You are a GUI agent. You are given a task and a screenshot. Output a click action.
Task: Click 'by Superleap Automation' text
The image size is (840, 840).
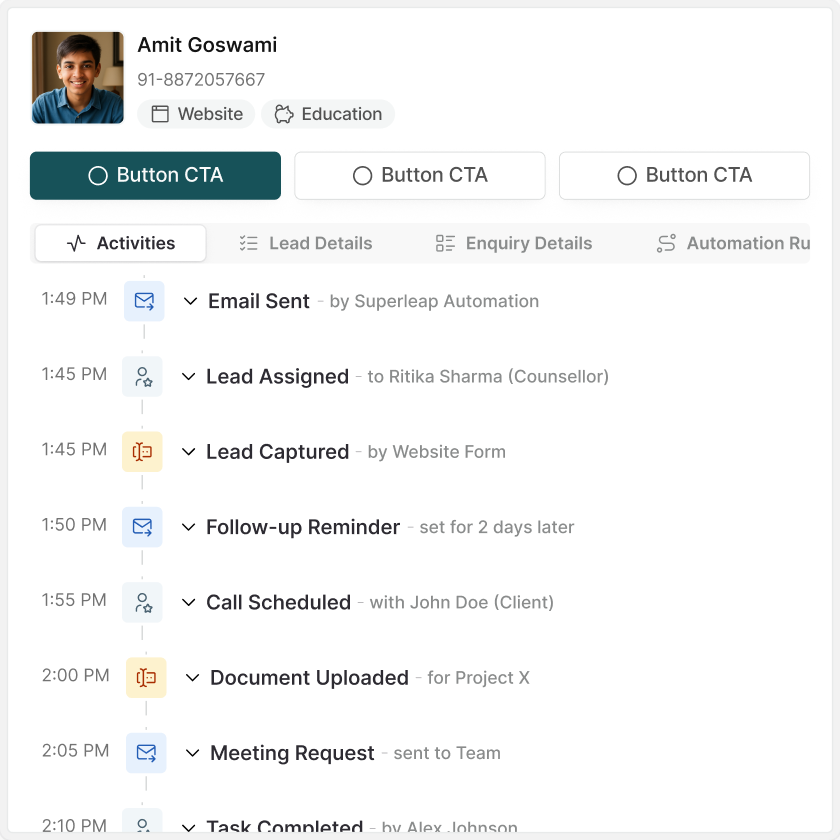point(434,302)
